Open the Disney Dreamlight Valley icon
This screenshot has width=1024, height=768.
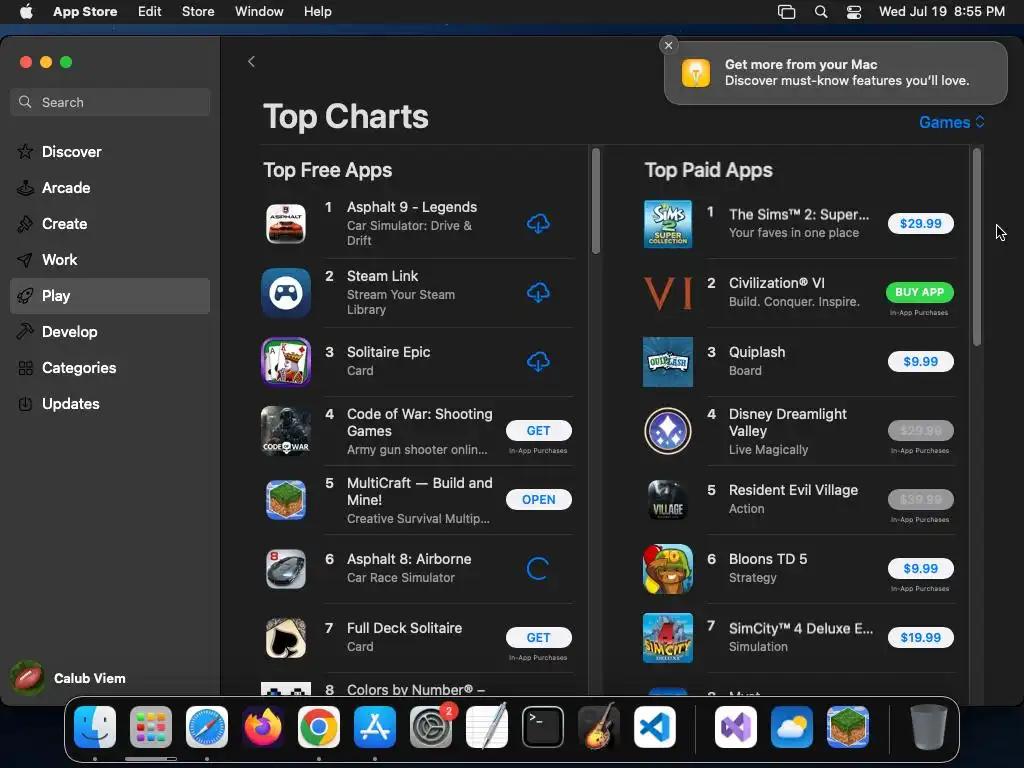[667, 430]
